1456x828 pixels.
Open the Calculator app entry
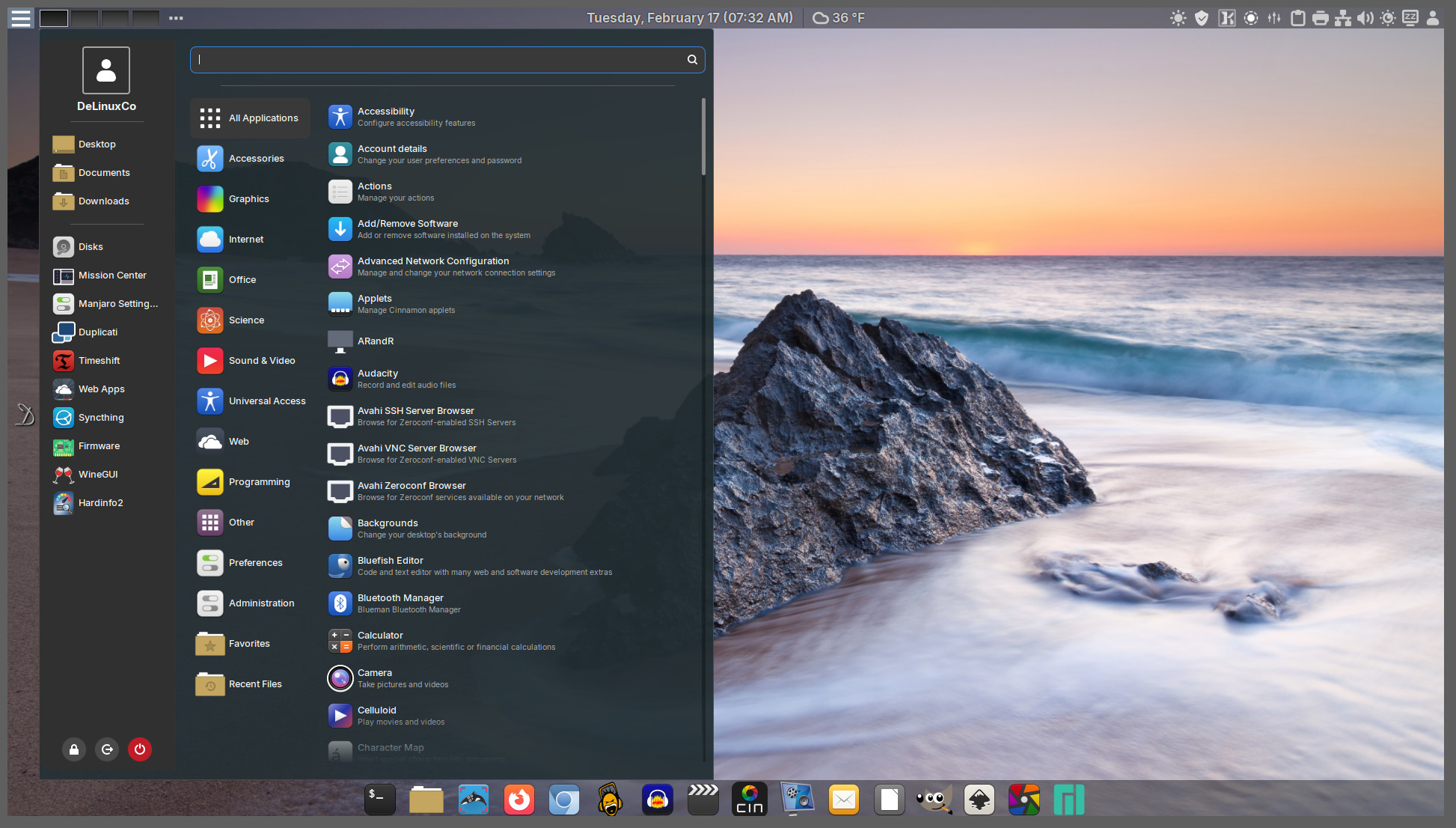pyautogui.click(x=380, y=640)
